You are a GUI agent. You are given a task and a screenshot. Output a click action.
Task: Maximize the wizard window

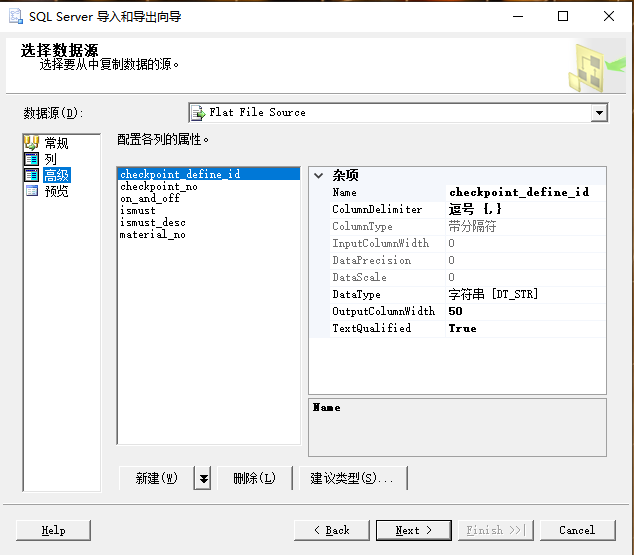[x=563, y=17]
